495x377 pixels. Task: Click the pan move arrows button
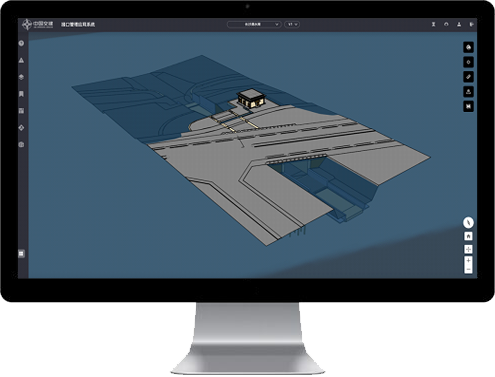pyautogui.click(x=468, y=249)
